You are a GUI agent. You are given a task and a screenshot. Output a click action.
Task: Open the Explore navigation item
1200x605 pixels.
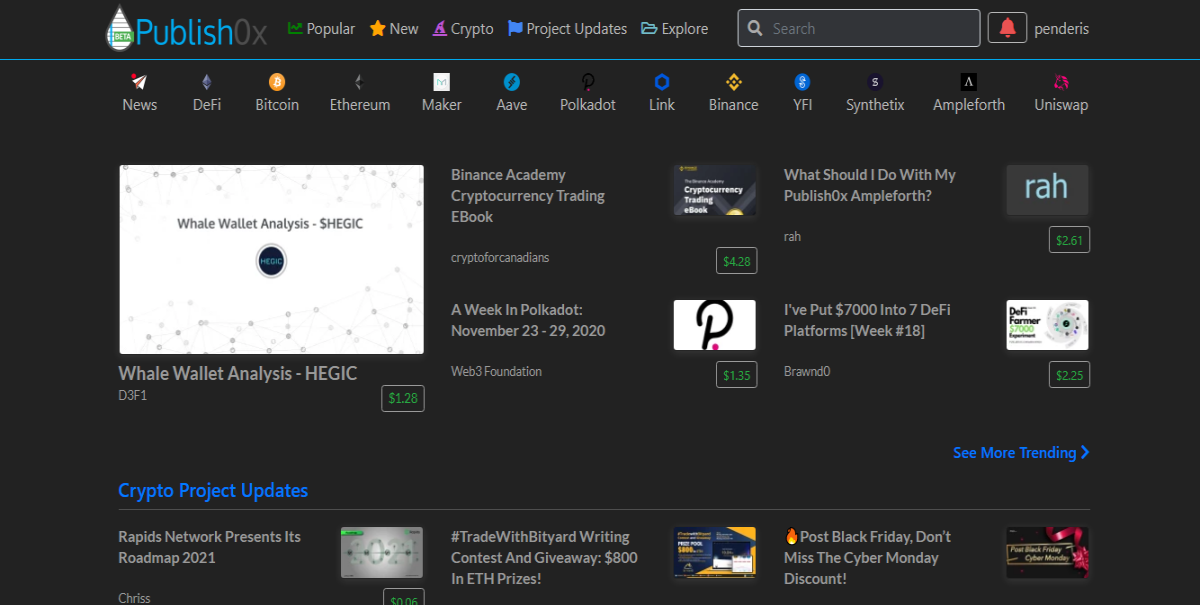675,29
